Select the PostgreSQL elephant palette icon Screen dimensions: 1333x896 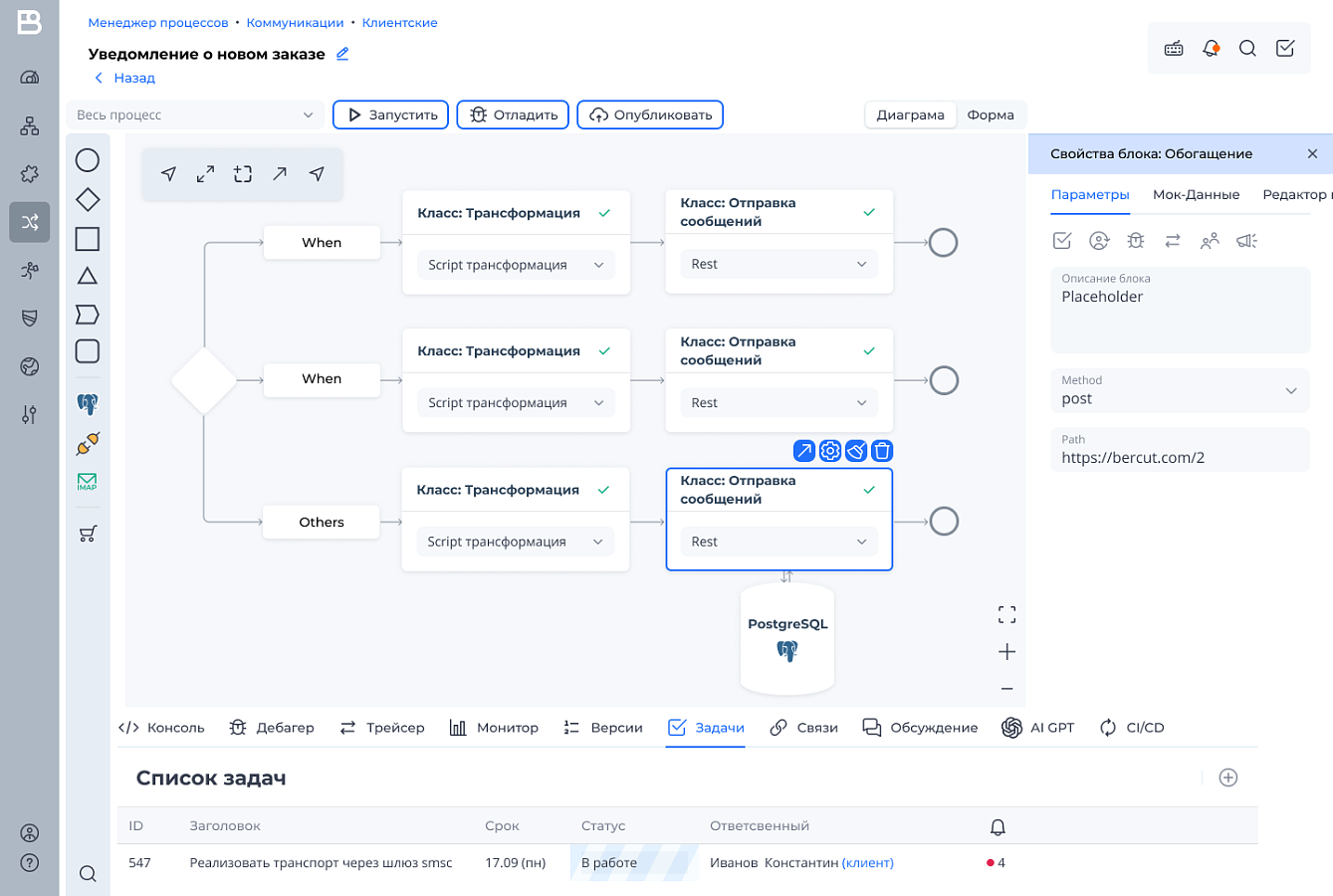click(x=88, y=404)
